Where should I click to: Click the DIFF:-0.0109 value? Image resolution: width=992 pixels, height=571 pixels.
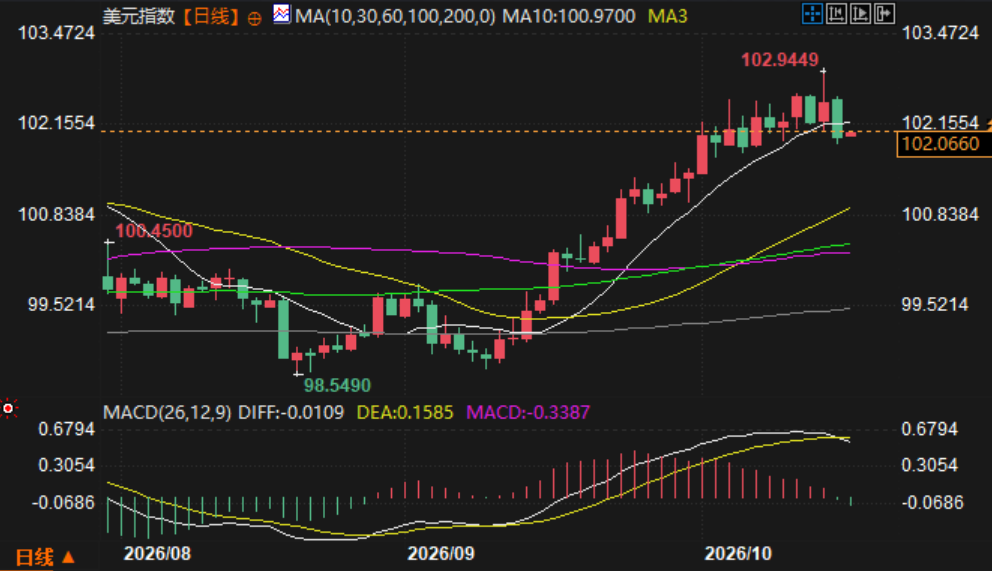291,412
